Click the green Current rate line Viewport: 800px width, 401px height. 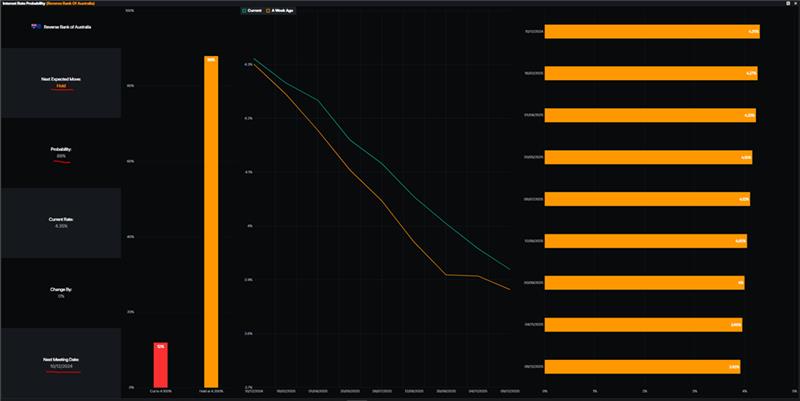[383, 163]
